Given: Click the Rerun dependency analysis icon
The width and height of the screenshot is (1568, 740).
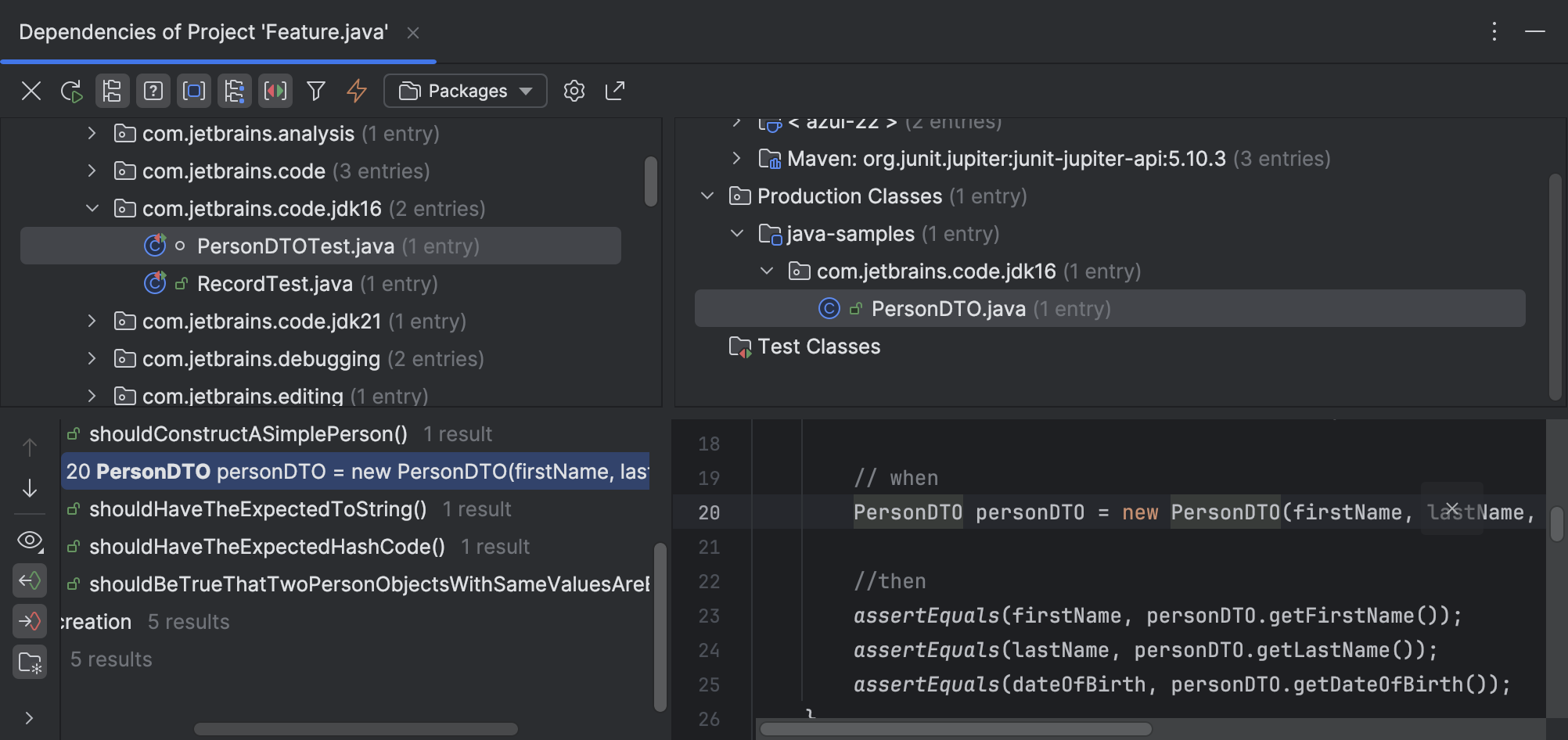Looking at the screenshot, I should [x=72, y=91].
